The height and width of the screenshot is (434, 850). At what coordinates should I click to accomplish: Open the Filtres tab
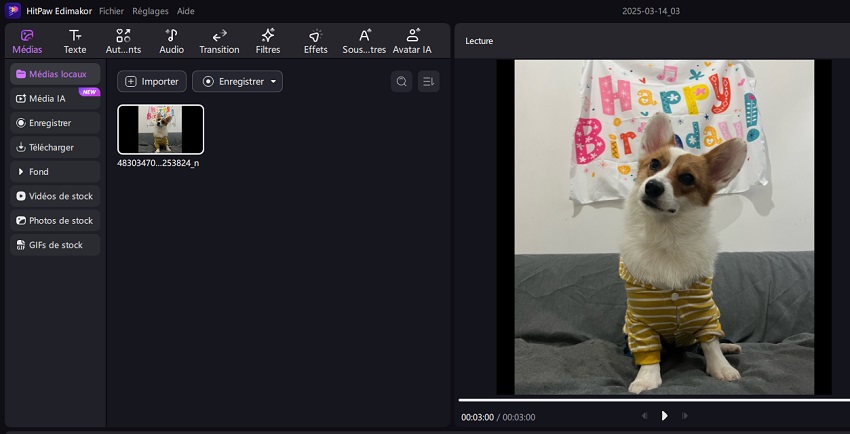click(268, 42)
